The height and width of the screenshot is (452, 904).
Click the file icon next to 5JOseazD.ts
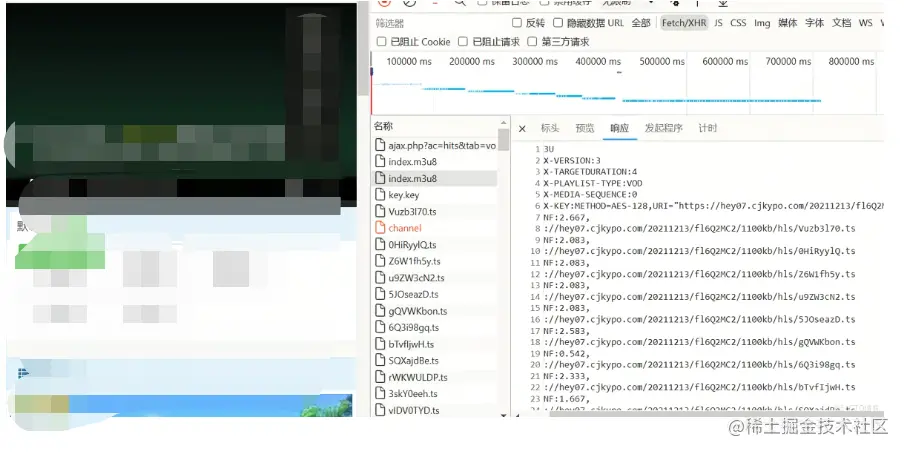tap(379, 294)
